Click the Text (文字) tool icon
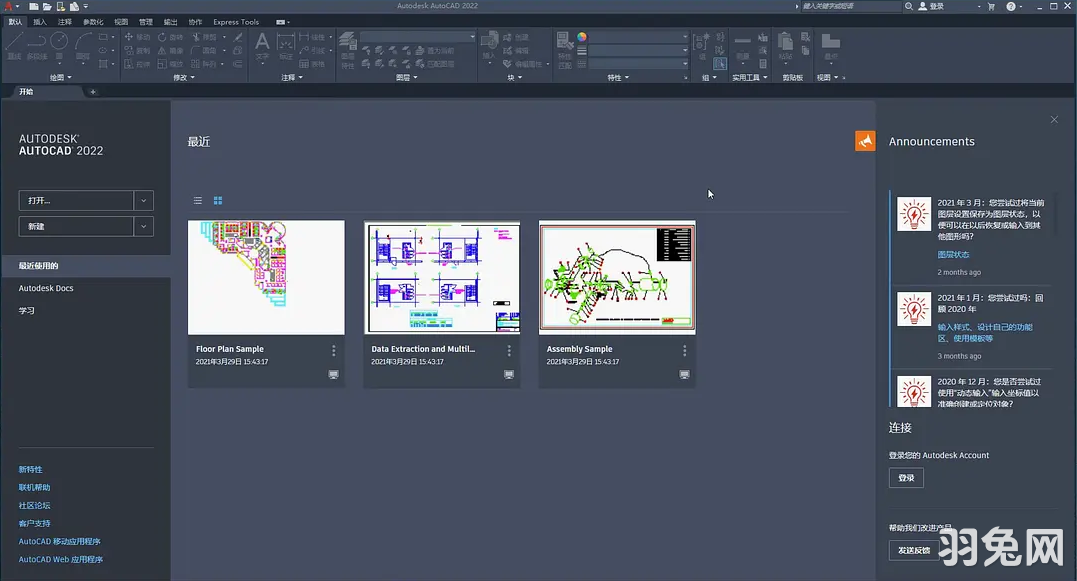The height and width of the screenshot is (581, 1077). [262, 43]
